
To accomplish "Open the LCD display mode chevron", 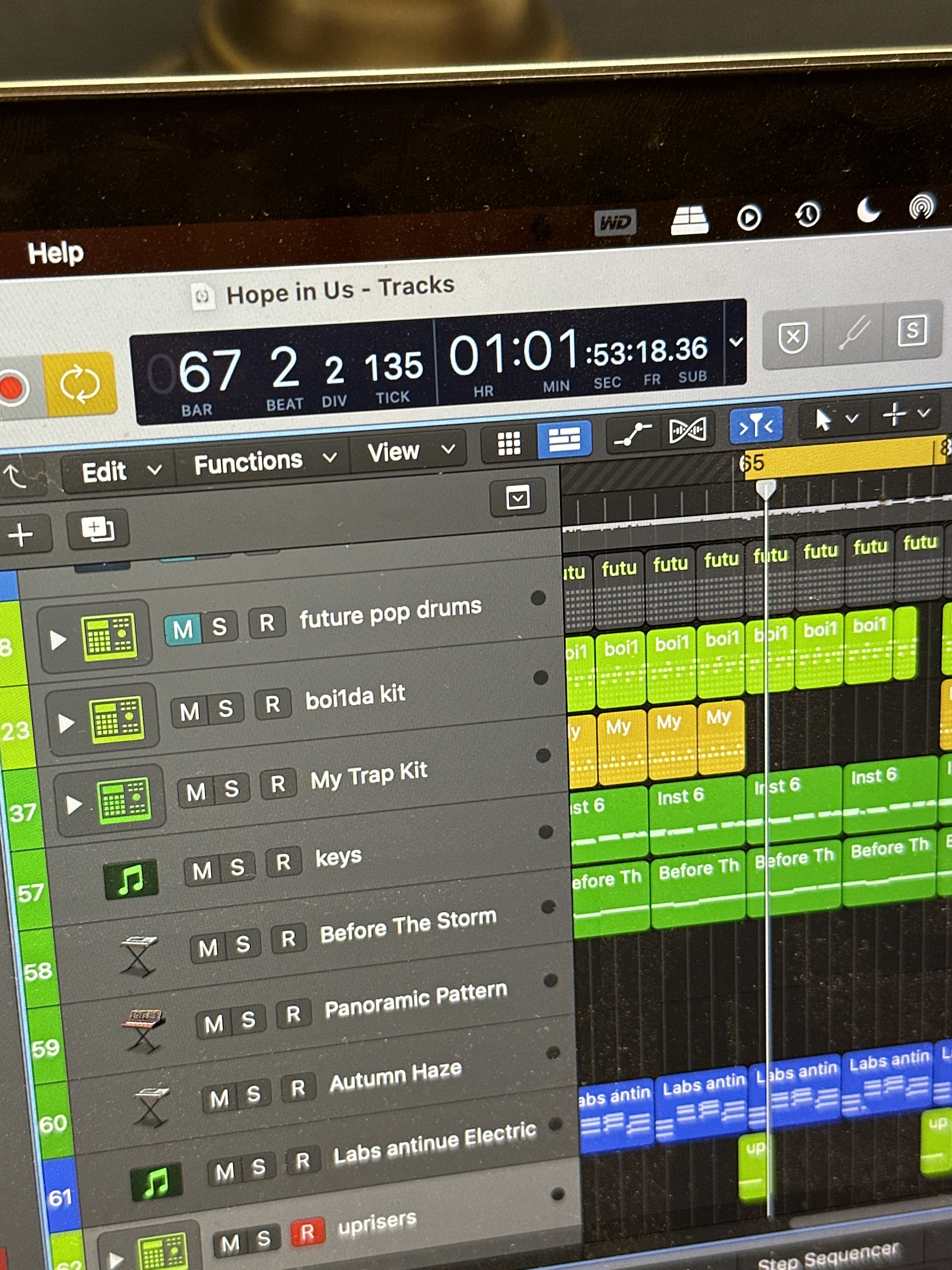I will click(x=736, y=342).
